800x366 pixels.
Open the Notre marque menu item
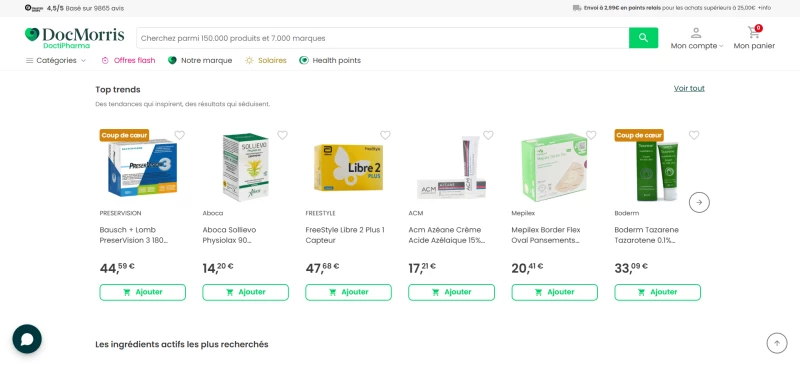[200, 60]
